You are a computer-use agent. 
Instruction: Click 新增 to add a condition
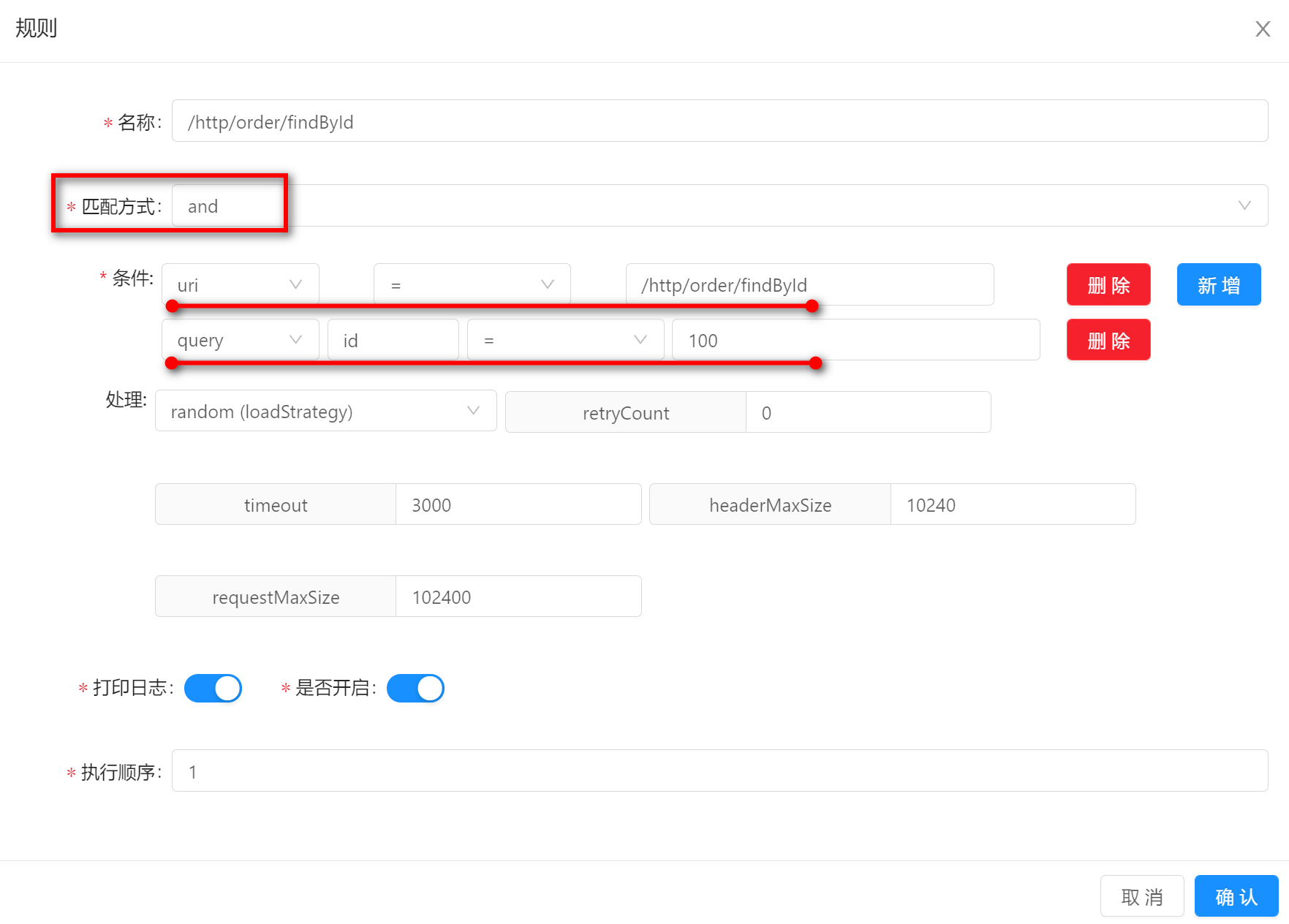pos(1218,284)
